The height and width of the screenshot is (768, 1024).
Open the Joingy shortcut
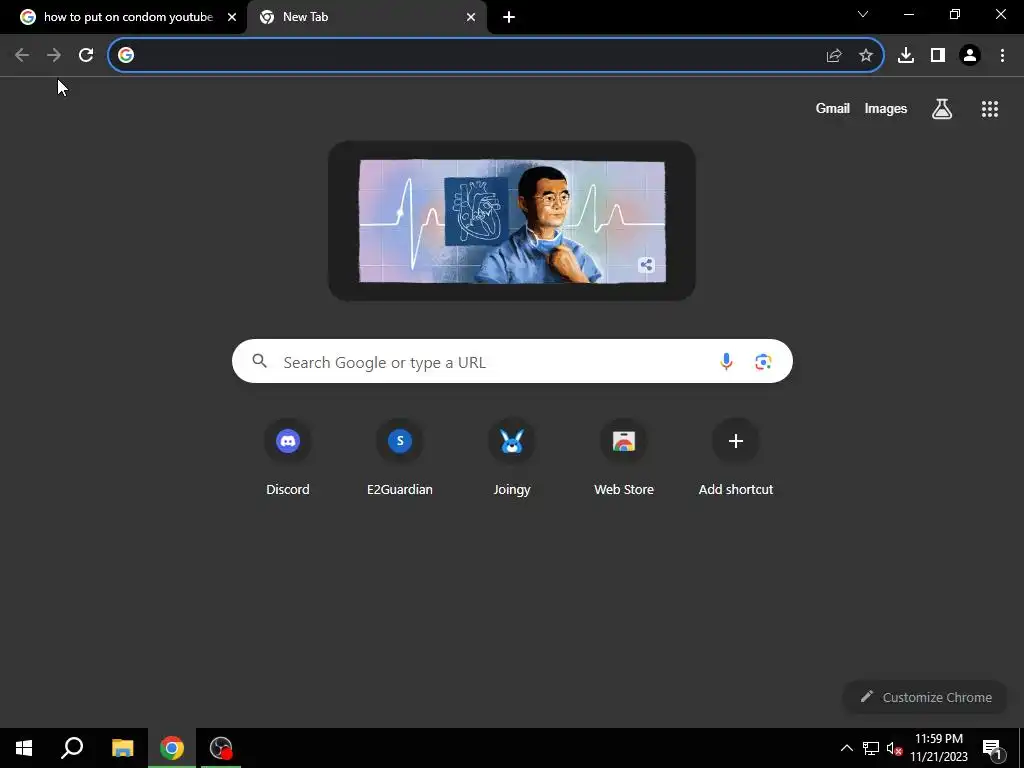pos(512,458)
